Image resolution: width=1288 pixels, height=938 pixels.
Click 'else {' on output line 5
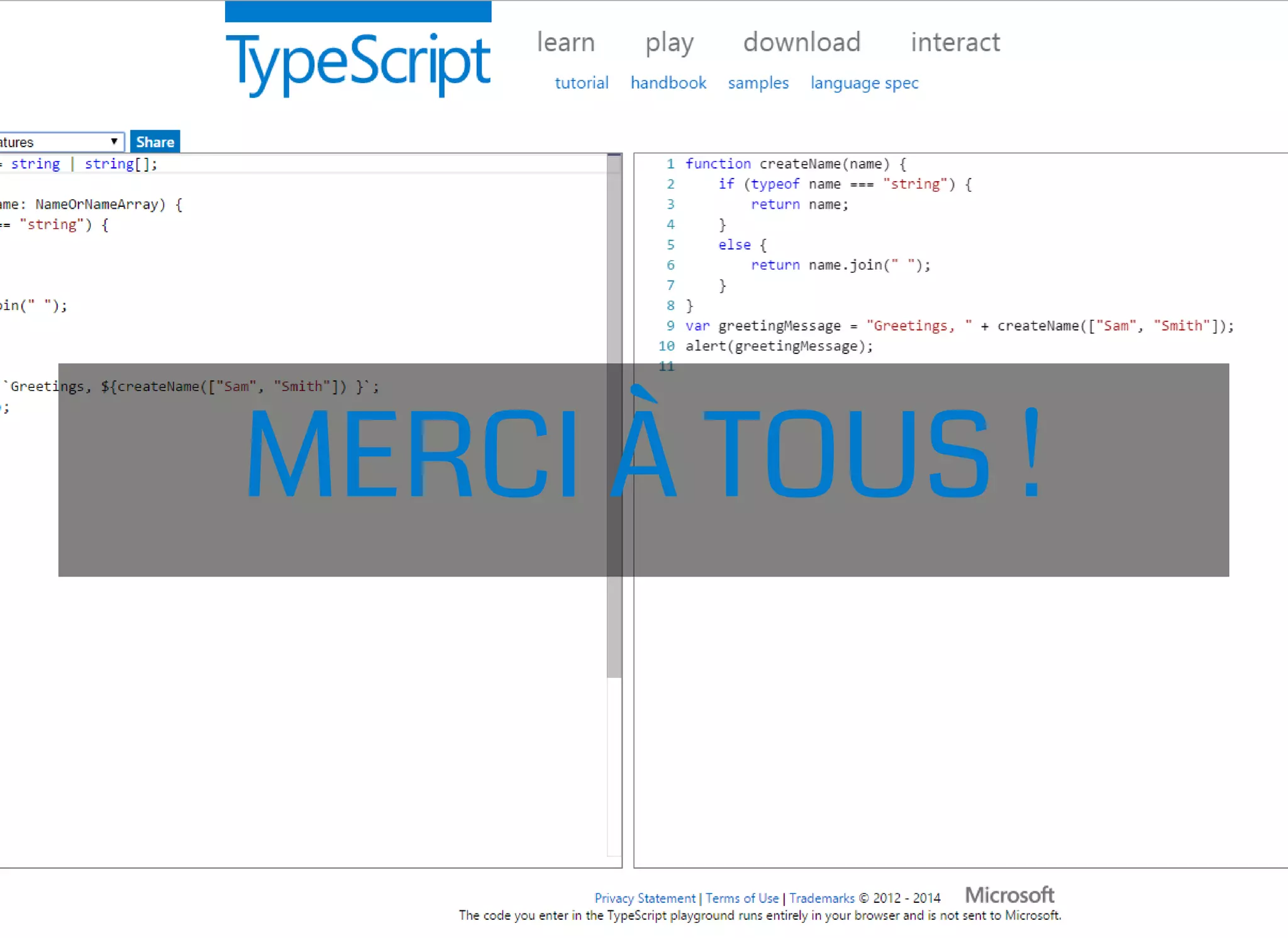coord(743,245)
